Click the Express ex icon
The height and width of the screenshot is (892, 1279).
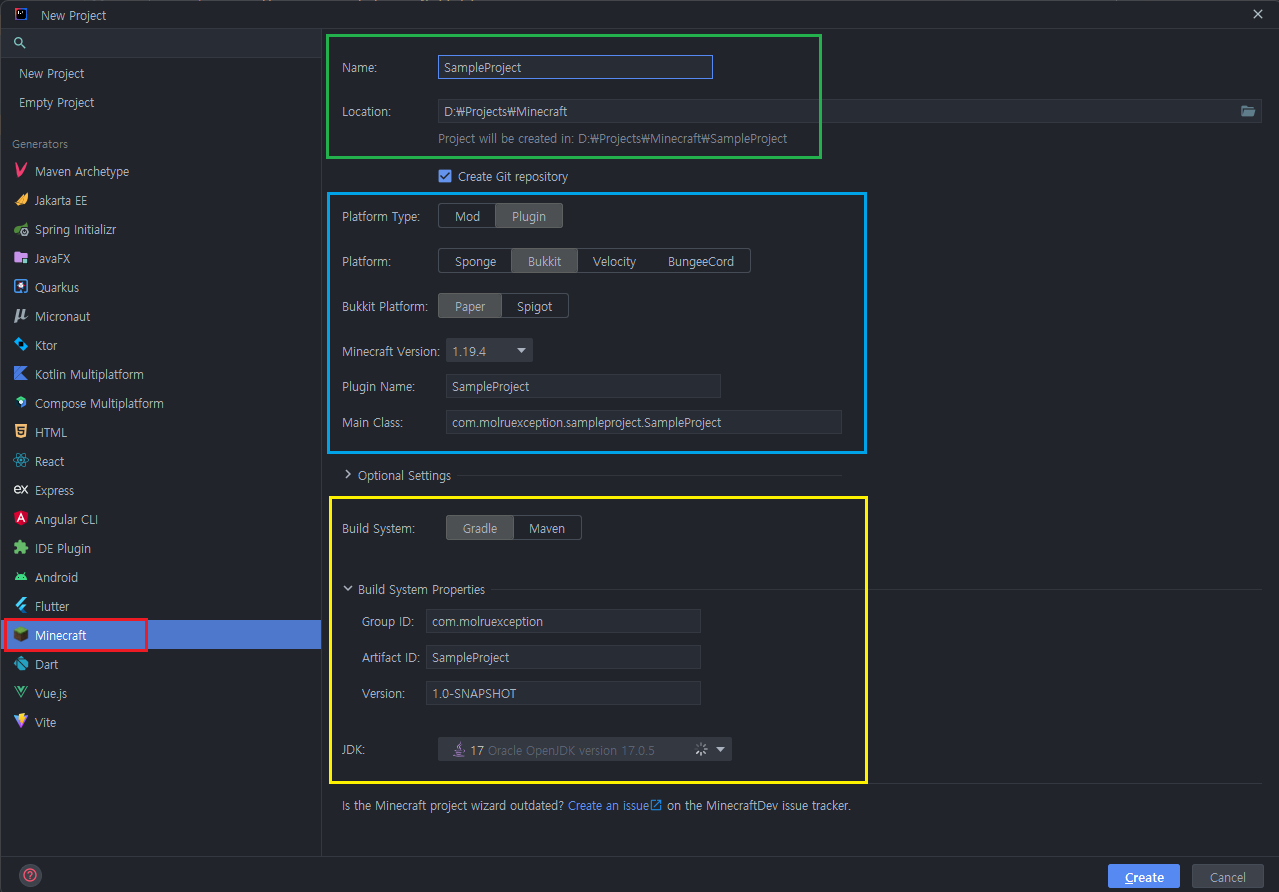point(21,490)
